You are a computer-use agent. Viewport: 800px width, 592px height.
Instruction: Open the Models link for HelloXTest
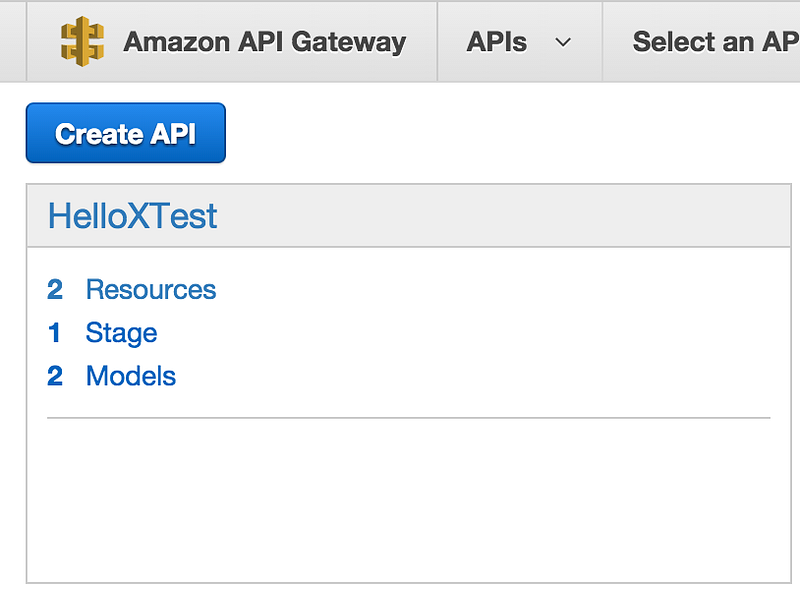[131, 376]
